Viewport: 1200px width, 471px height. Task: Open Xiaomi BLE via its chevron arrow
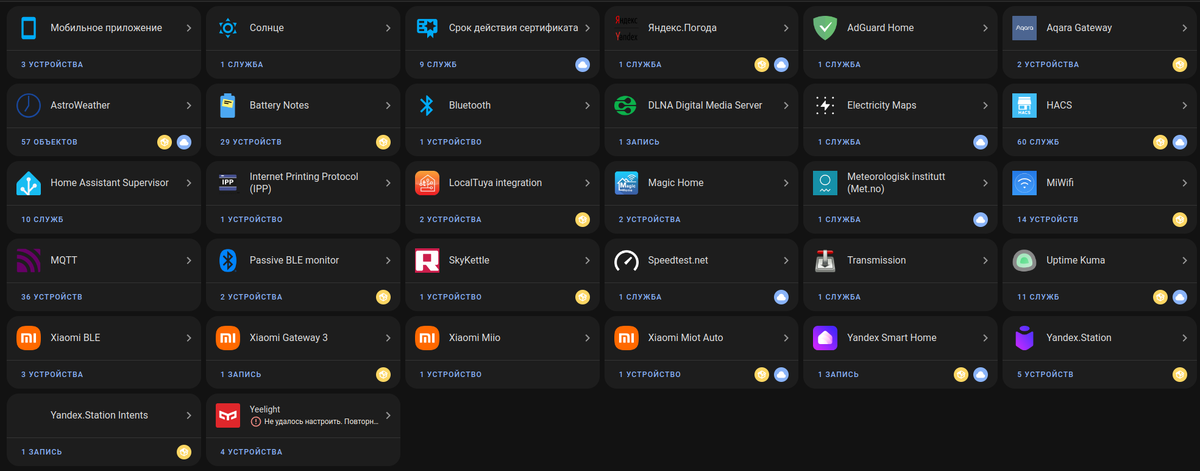[188, 338]
